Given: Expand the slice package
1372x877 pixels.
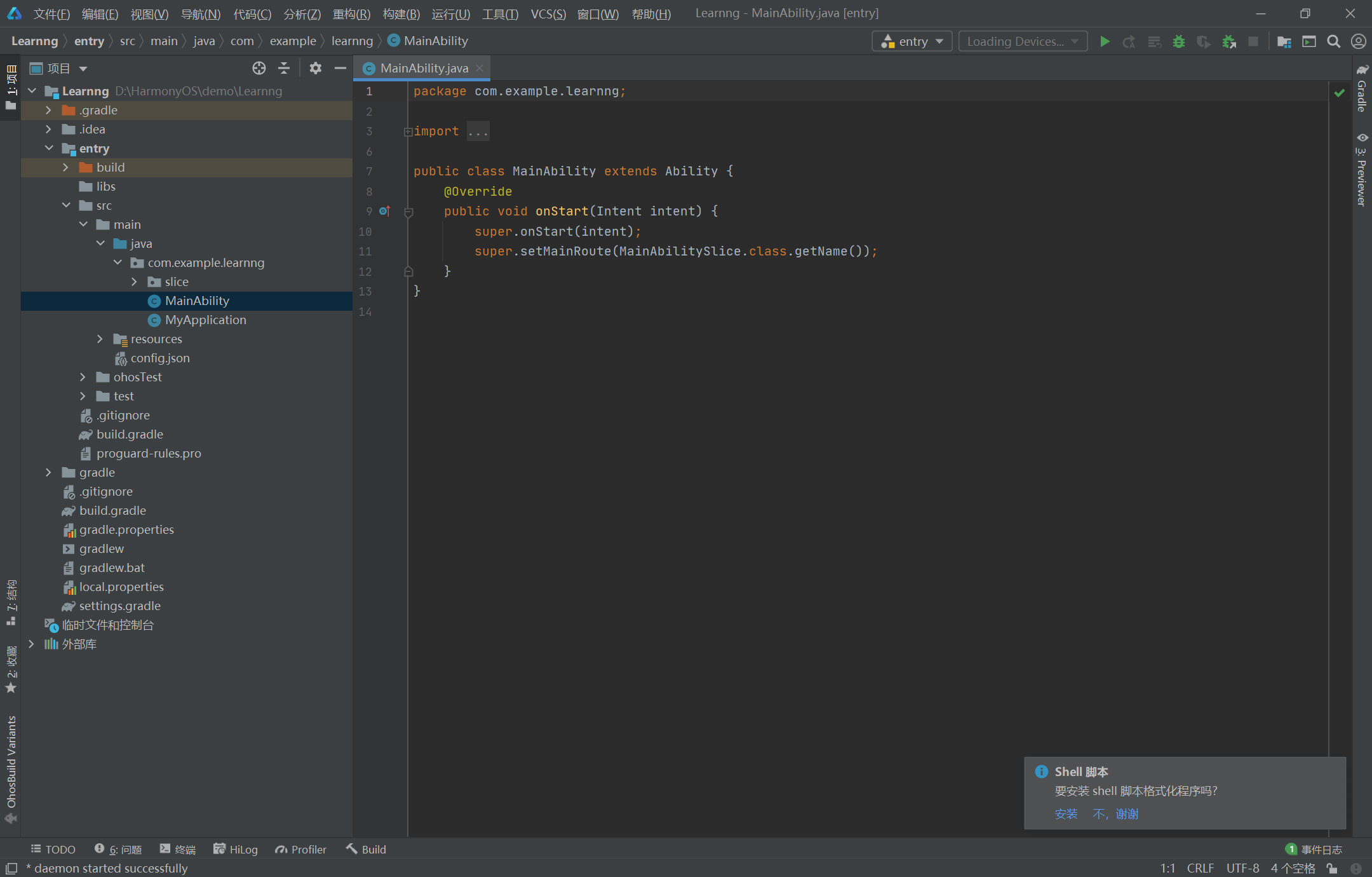Looking at the screenshot, I should (x=134, y=282).
